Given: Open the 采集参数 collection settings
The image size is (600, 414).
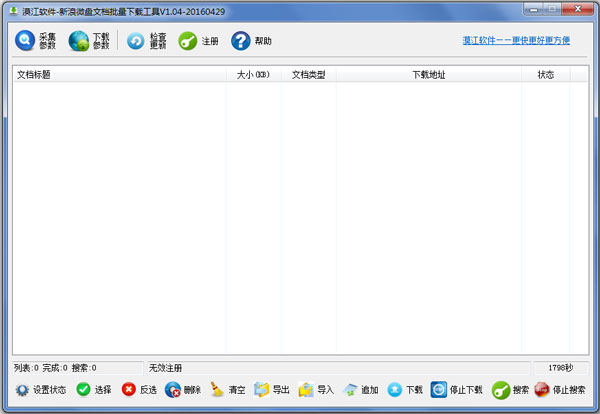Looking at the screenshot, I should (35, 41).
